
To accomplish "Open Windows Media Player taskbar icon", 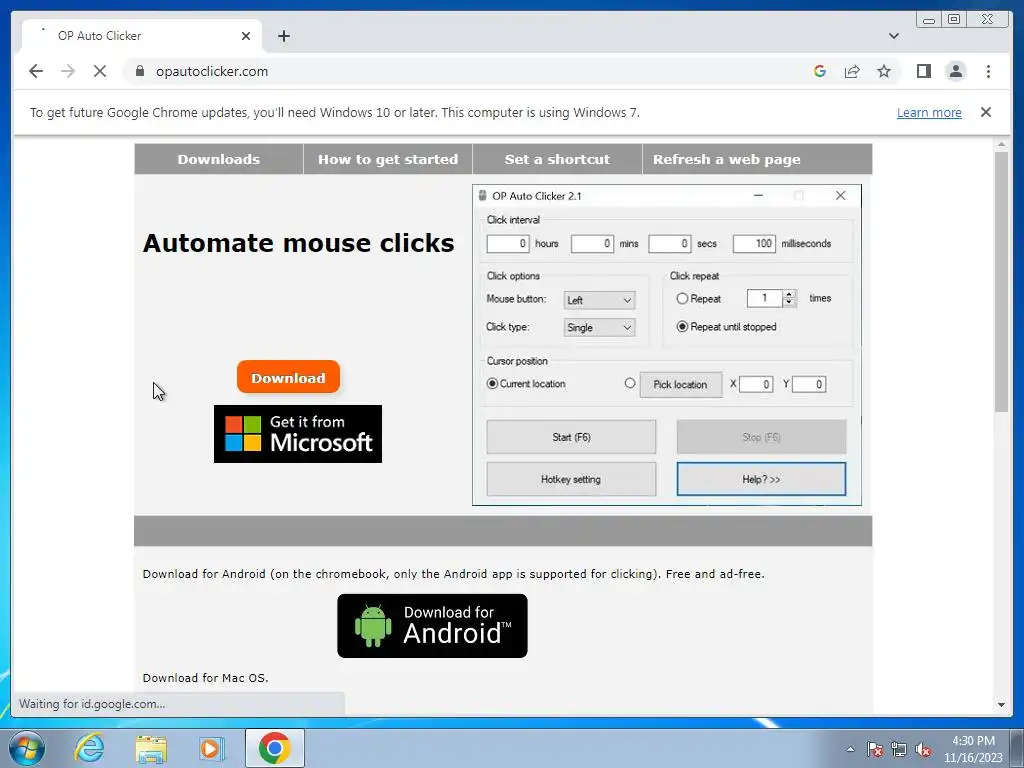I will [211, 748].
